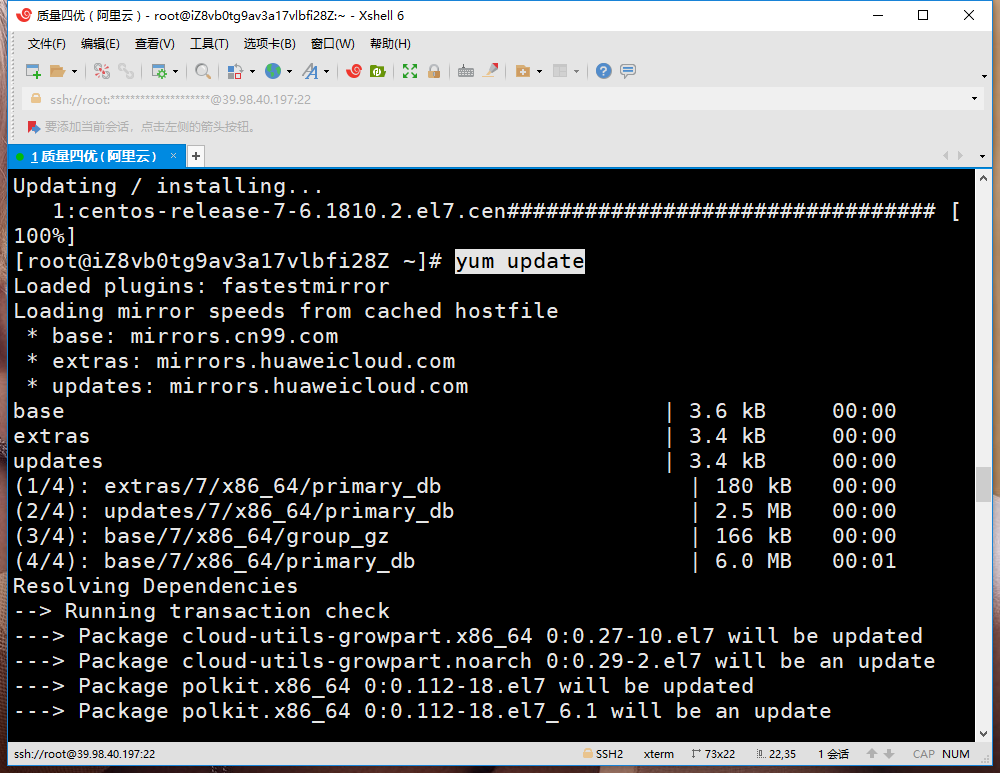
Task: Expand the Open folder dropdown arrow
Action: pos(74,72)
